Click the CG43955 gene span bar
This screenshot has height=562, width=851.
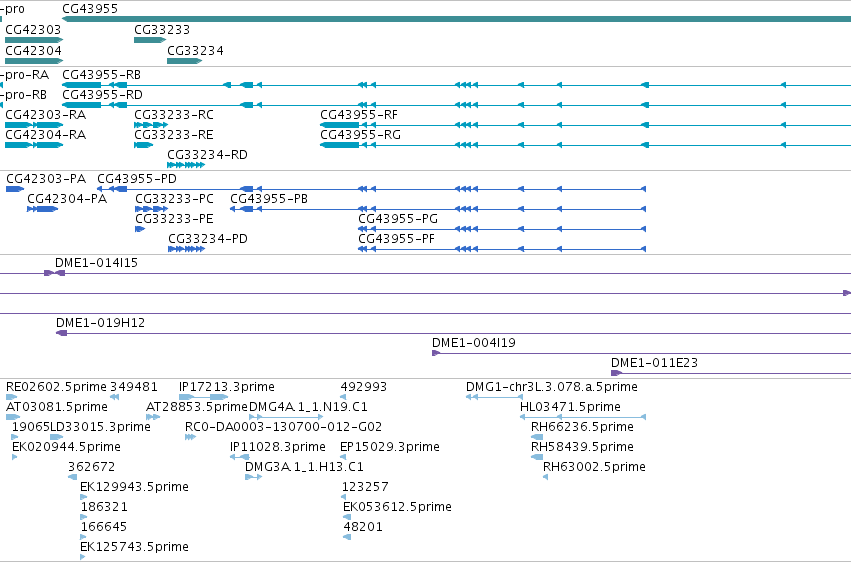[x=456, y=19]
